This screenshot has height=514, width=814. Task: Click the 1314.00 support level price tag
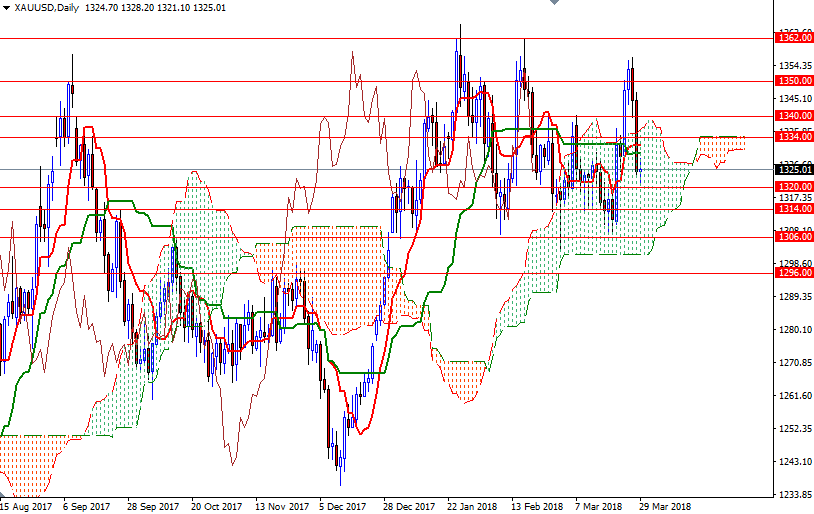coord(793,209)
